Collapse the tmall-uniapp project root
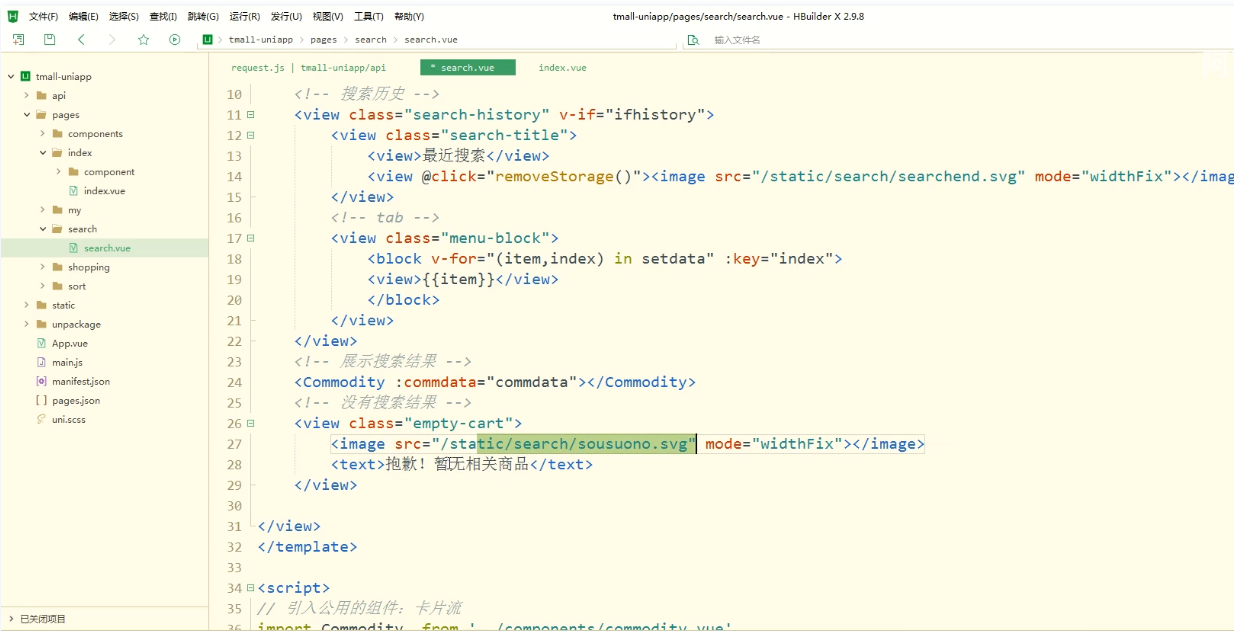The width and height of the screenshot is (1234, 631). pyautogui.click(x=10, y=76)
